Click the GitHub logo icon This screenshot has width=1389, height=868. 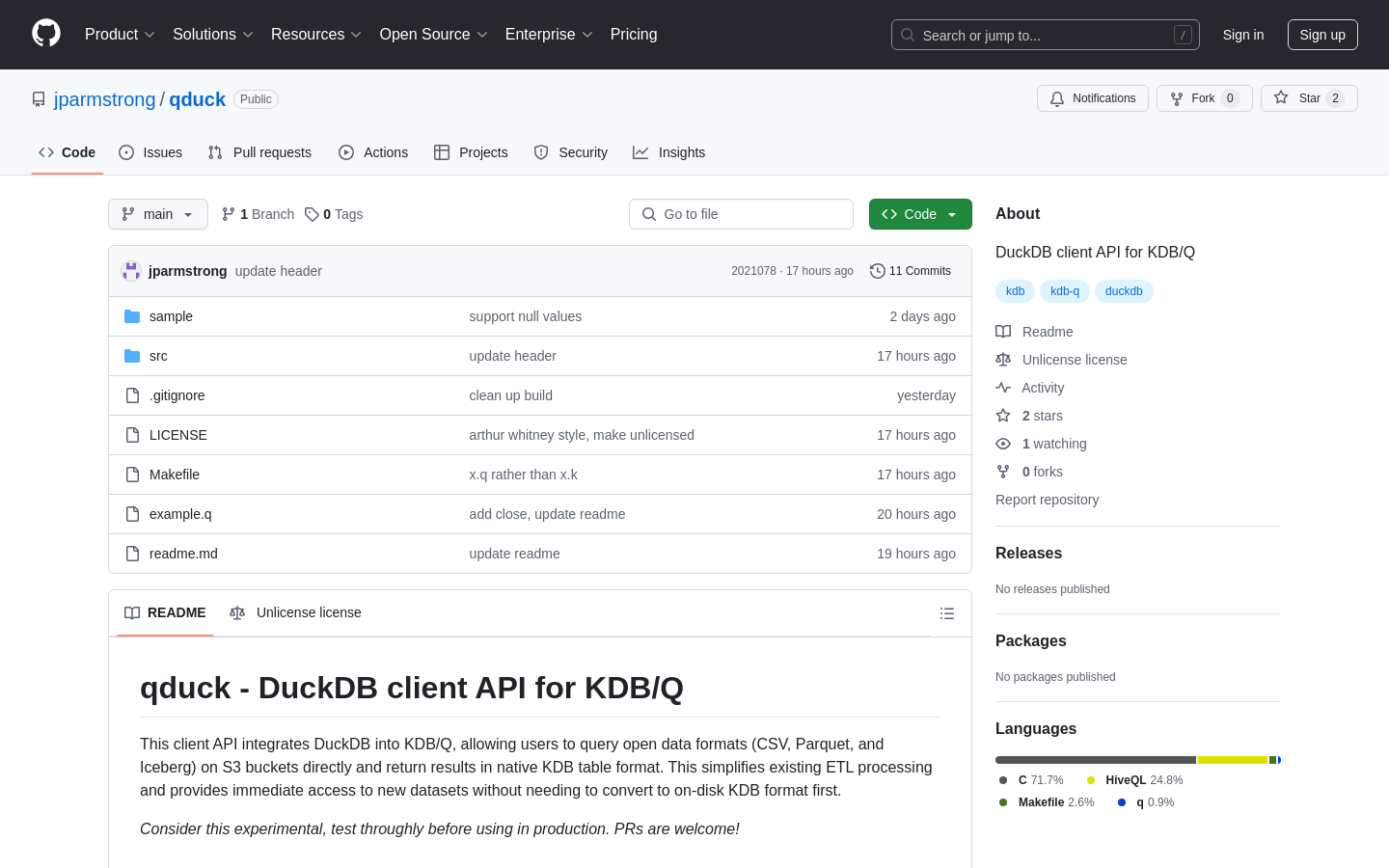click(x=46, y=34)
